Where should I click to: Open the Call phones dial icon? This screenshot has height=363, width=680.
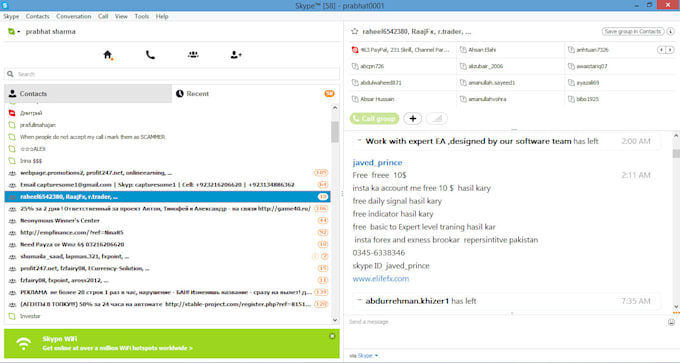click(150, 55)
